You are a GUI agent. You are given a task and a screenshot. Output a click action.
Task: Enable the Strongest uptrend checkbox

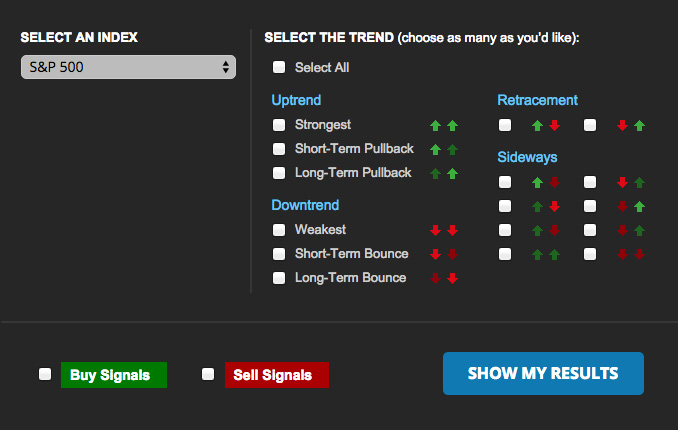[279, 125]
